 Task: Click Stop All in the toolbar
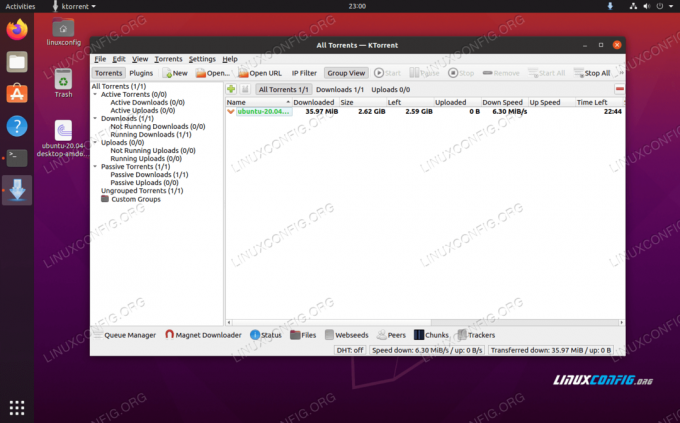tap(592, 73)
